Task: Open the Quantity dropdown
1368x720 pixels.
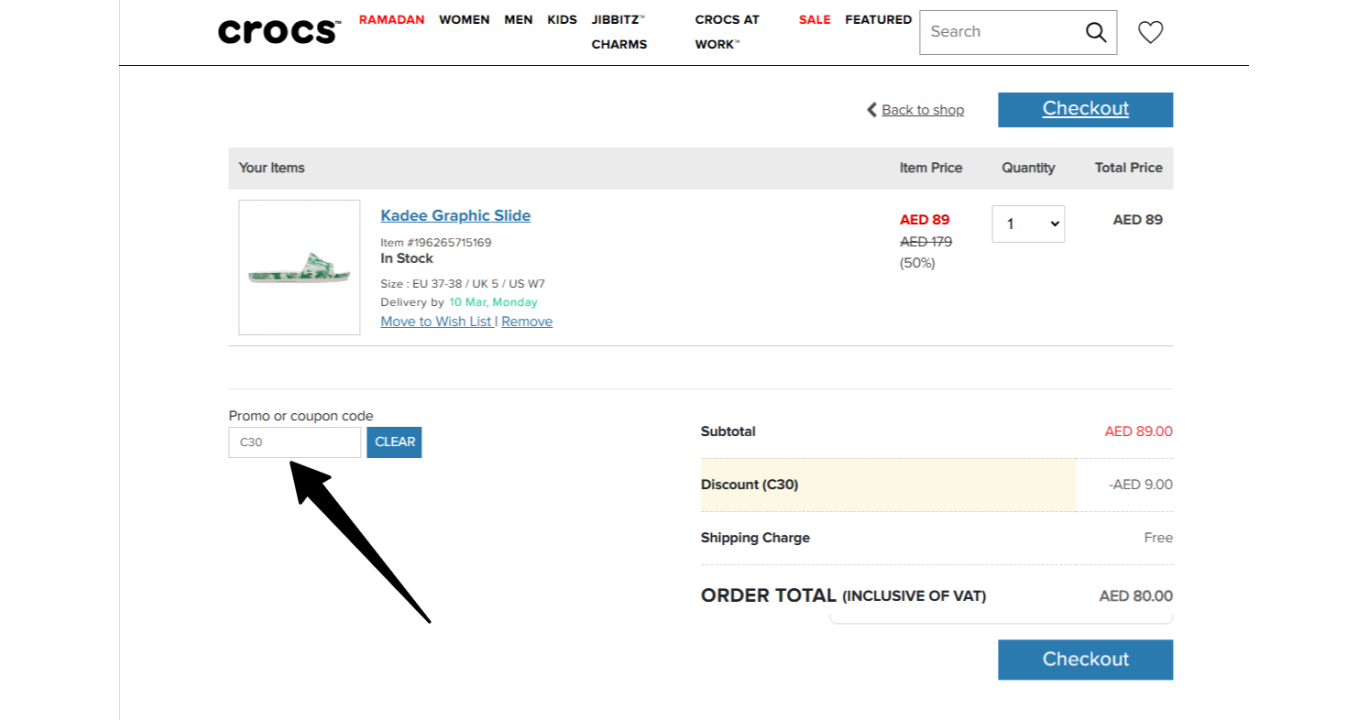Action: pyautogui.click(x=1028, y=224)
